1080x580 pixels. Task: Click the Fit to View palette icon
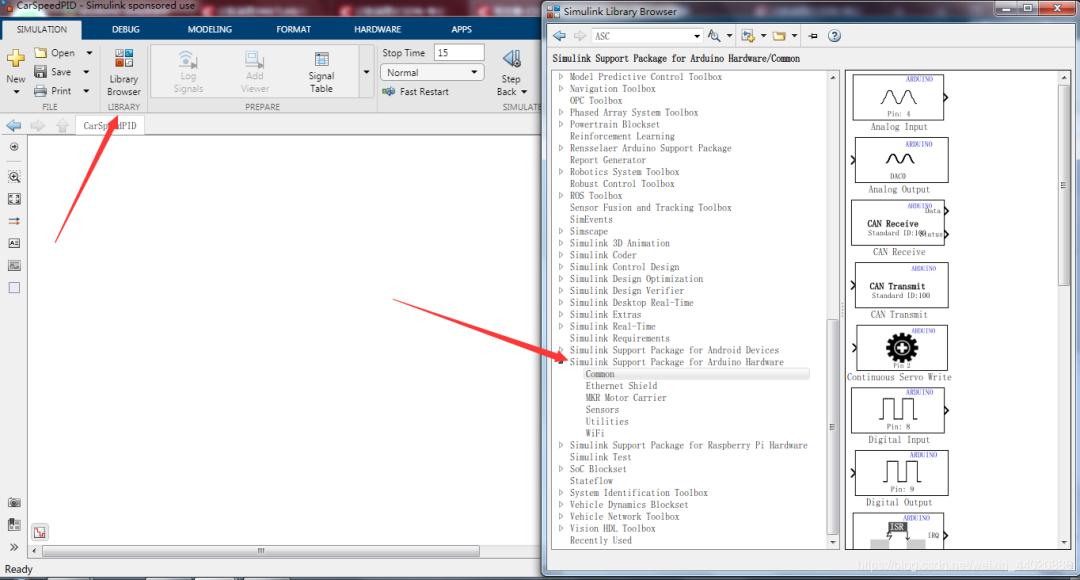tap(14, 199)
